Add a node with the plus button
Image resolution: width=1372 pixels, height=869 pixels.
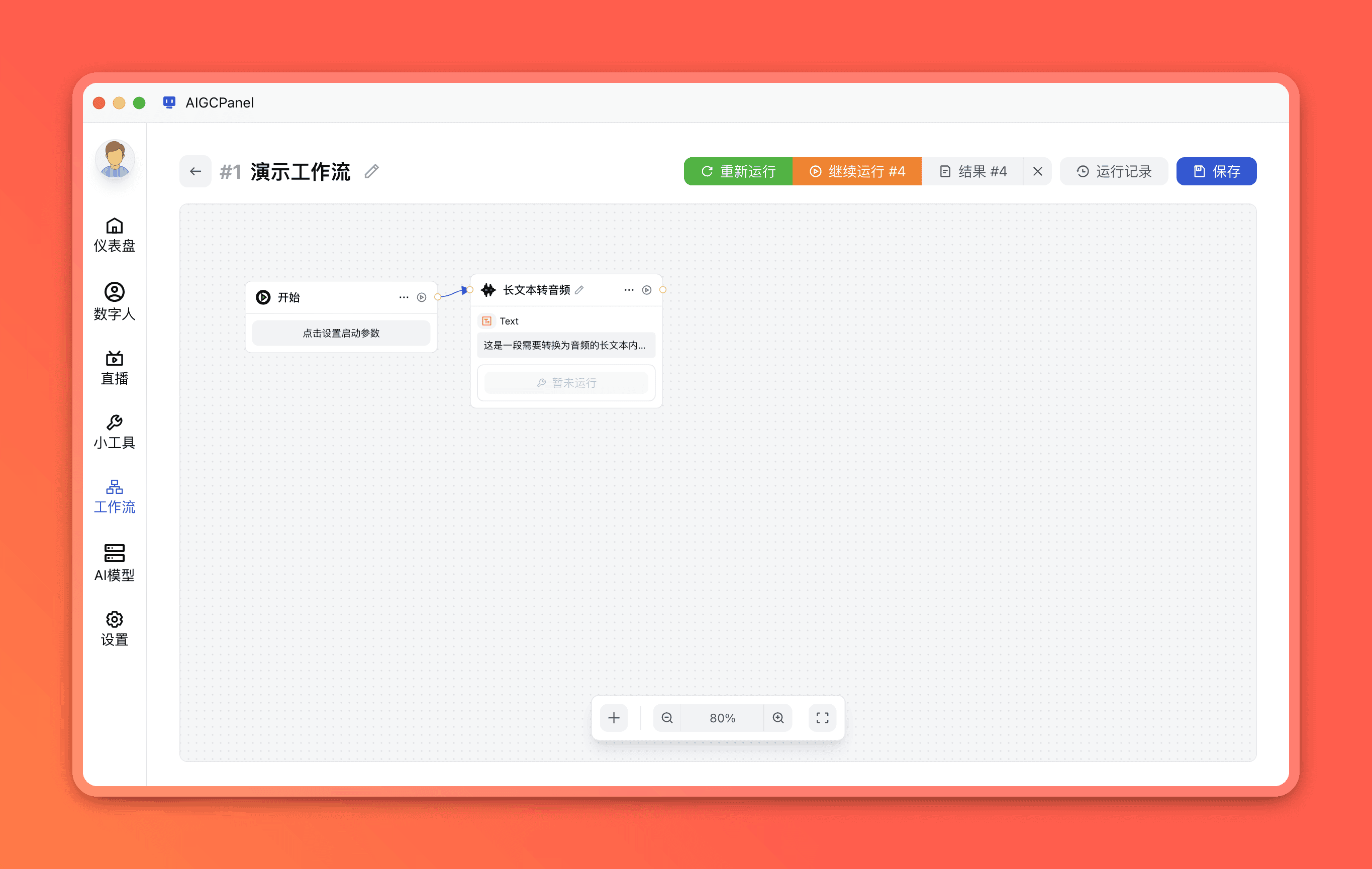pos(614,718)
